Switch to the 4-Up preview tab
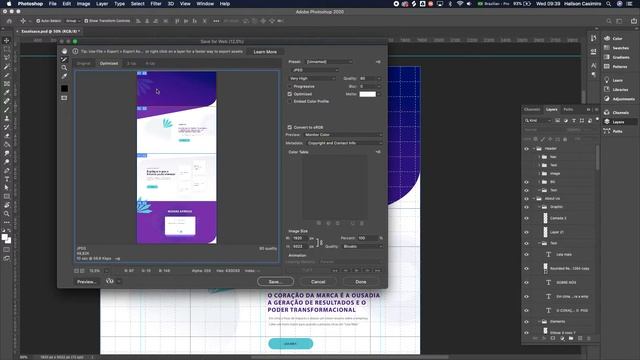This screenshot has width=640, height=360. [150, 63]
